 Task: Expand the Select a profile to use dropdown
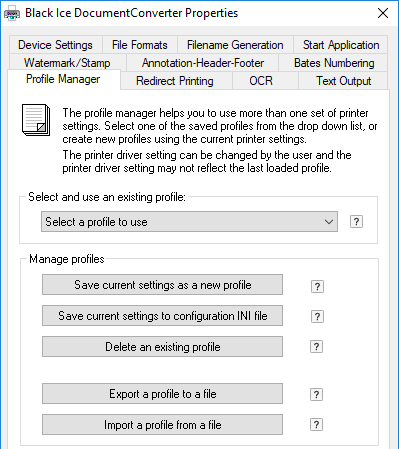[189, 222]
